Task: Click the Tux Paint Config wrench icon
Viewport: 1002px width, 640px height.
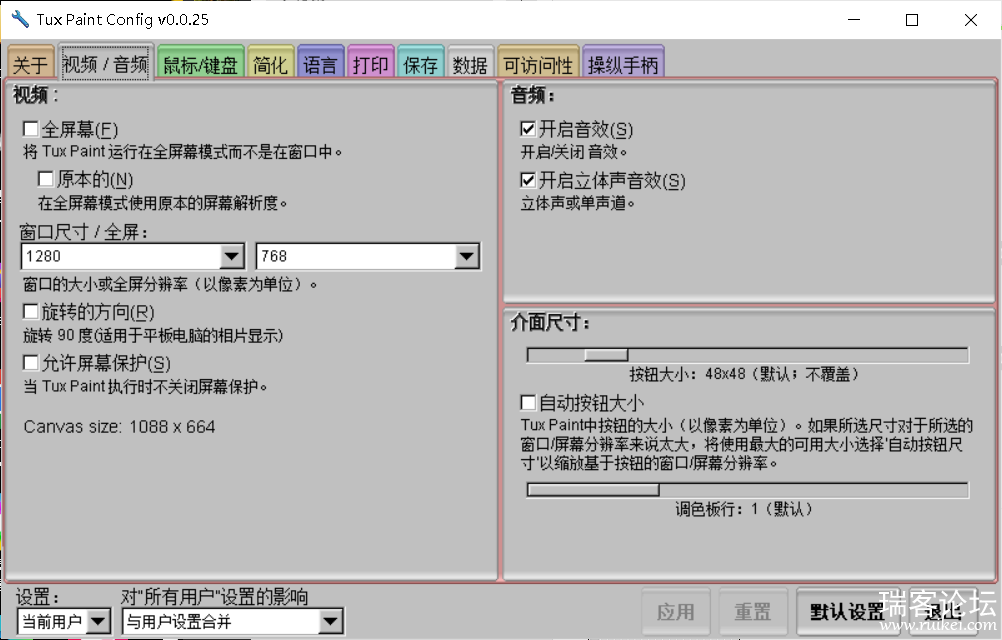Action: (20, 19)
